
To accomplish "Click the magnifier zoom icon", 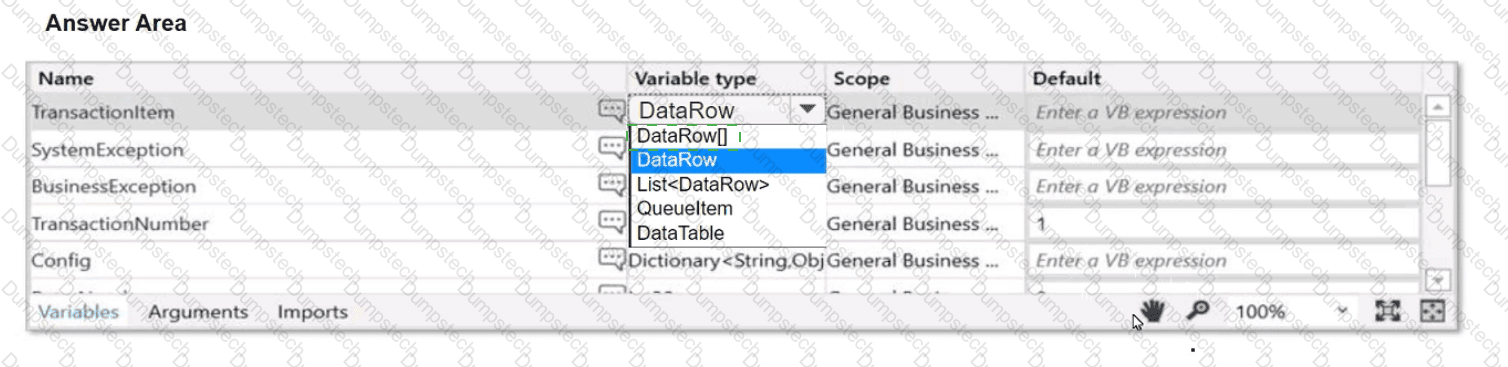I will pyautogui.click(x=1198, y=312).
